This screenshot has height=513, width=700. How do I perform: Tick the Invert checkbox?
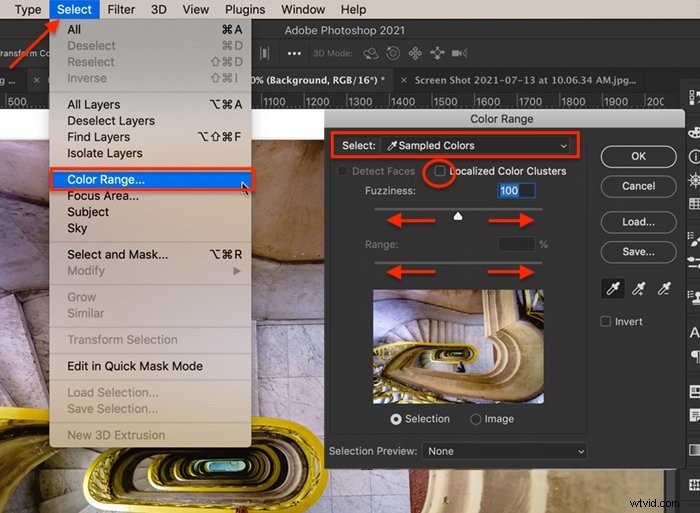[x=605, y=321]
